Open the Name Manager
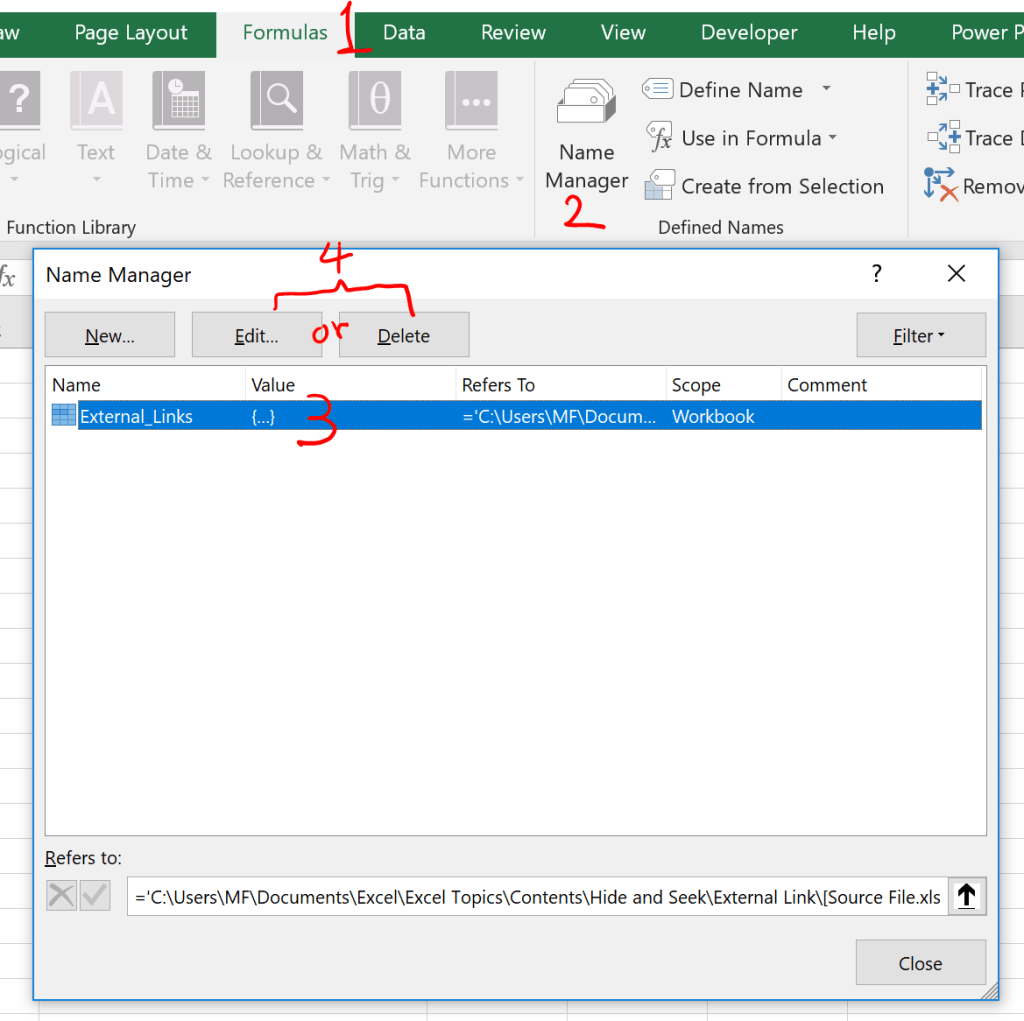 click(586, 135)
